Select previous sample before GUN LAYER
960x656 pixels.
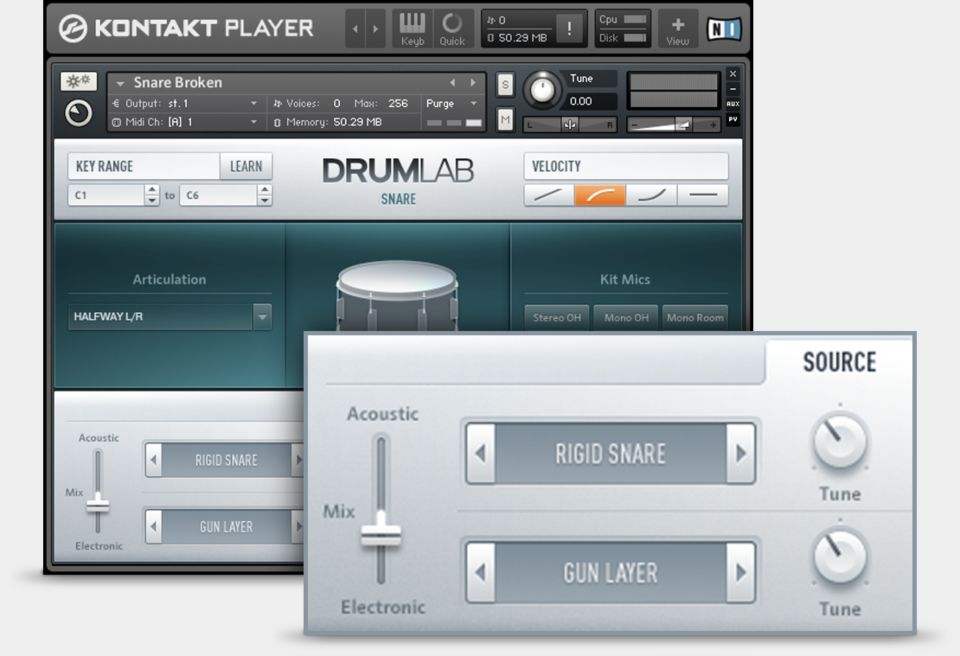(481, 573)
